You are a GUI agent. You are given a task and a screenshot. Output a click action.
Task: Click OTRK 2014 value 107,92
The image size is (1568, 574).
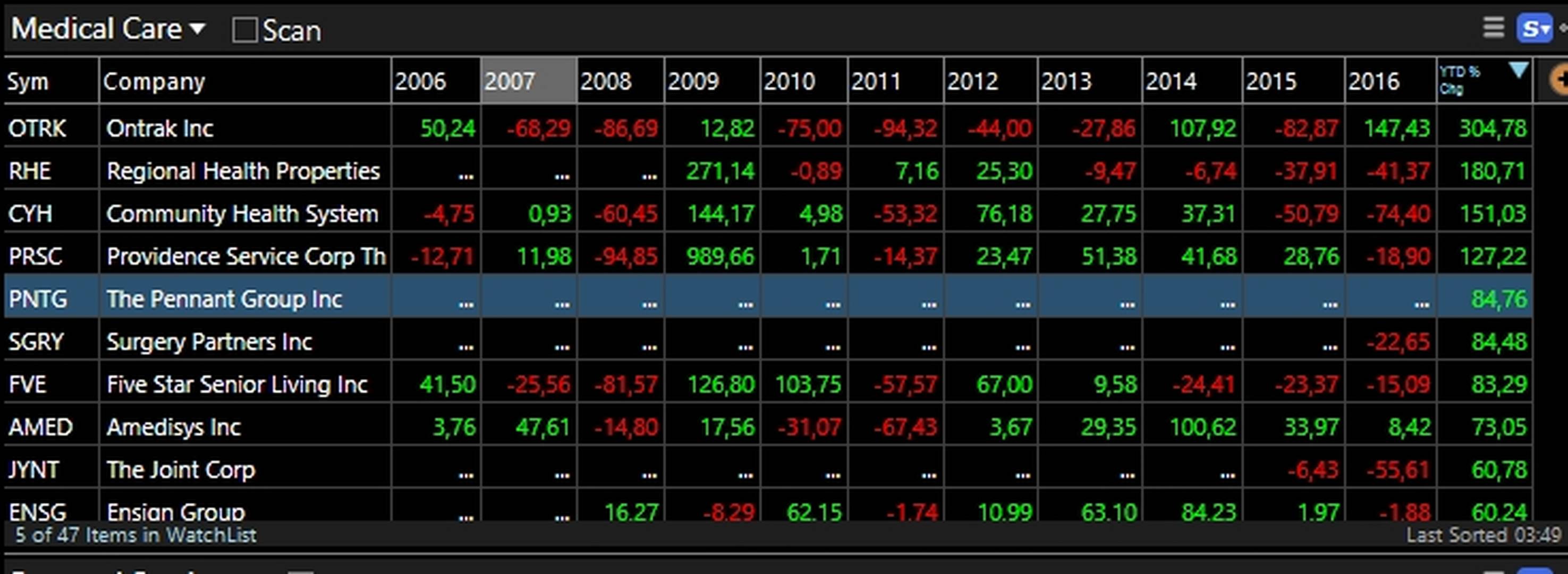tap(1203, 129)
